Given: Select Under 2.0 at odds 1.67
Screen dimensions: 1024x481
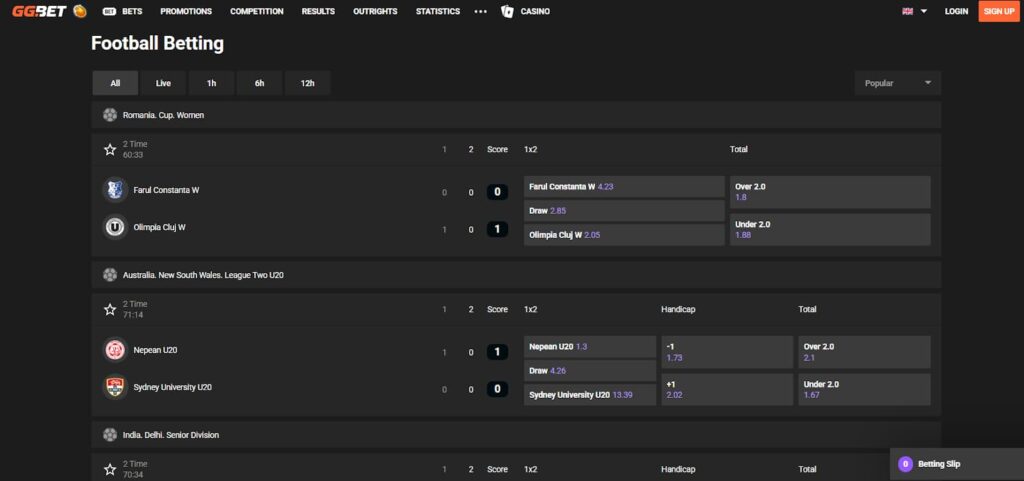Looking at the screenshot, I should click(x=865, y=390).
